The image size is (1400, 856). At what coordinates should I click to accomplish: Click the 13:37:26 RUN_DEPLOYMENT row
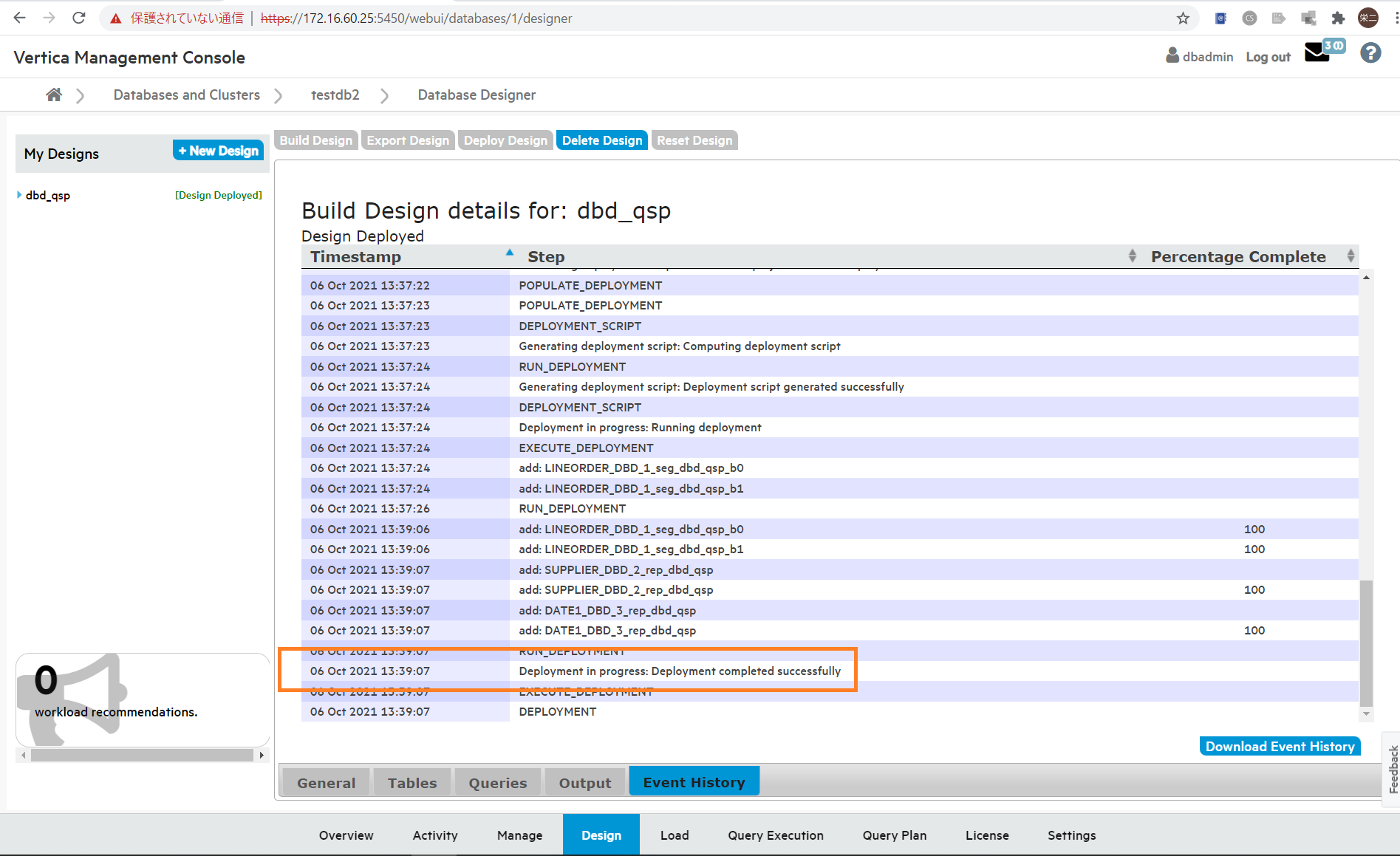(x=830, y=508)
